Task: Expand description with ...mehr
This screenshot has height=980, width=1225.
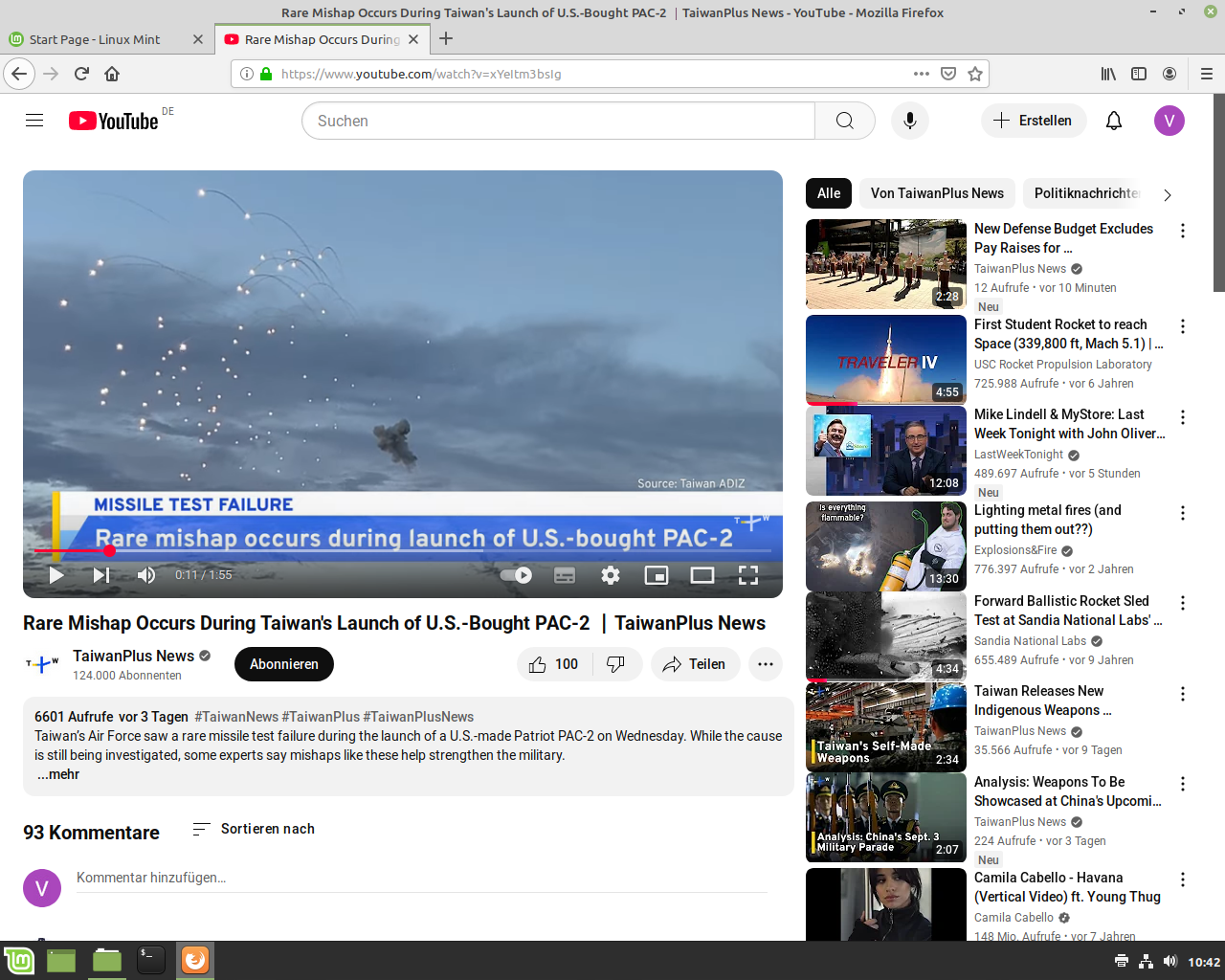Action: pyautogui.click(x=58, y=774)
